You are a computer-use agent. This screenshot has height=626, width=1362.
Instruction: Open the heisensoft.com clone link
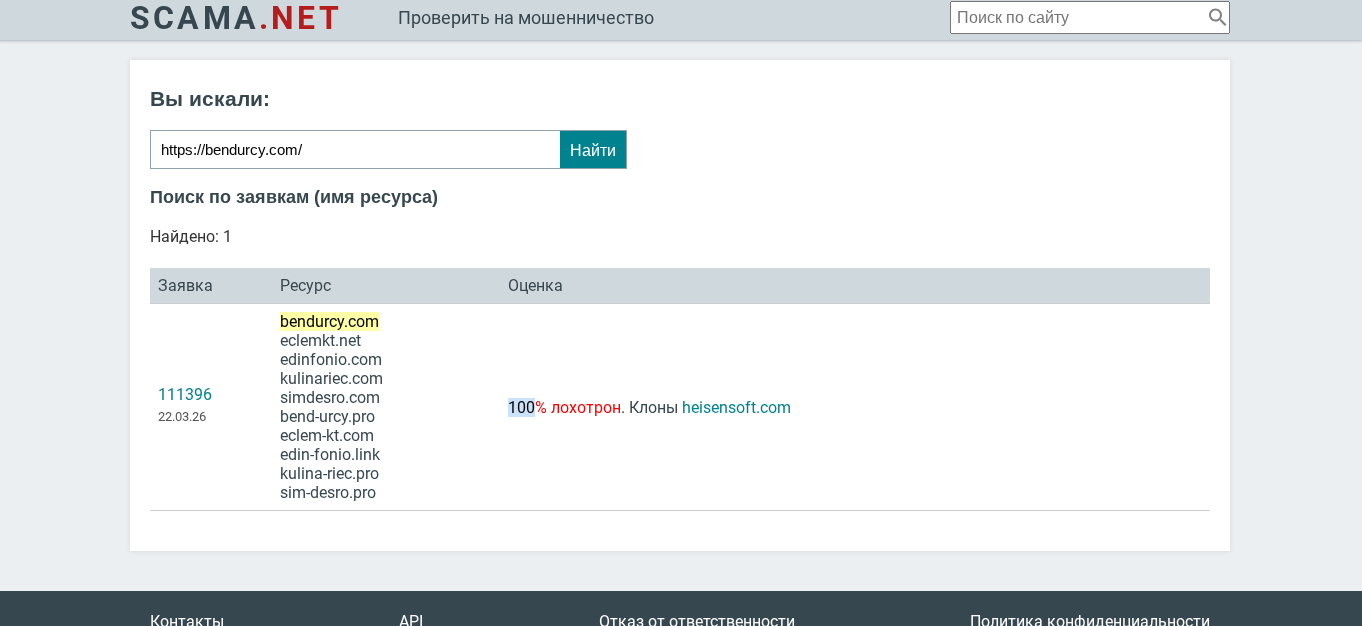[736, 408]
